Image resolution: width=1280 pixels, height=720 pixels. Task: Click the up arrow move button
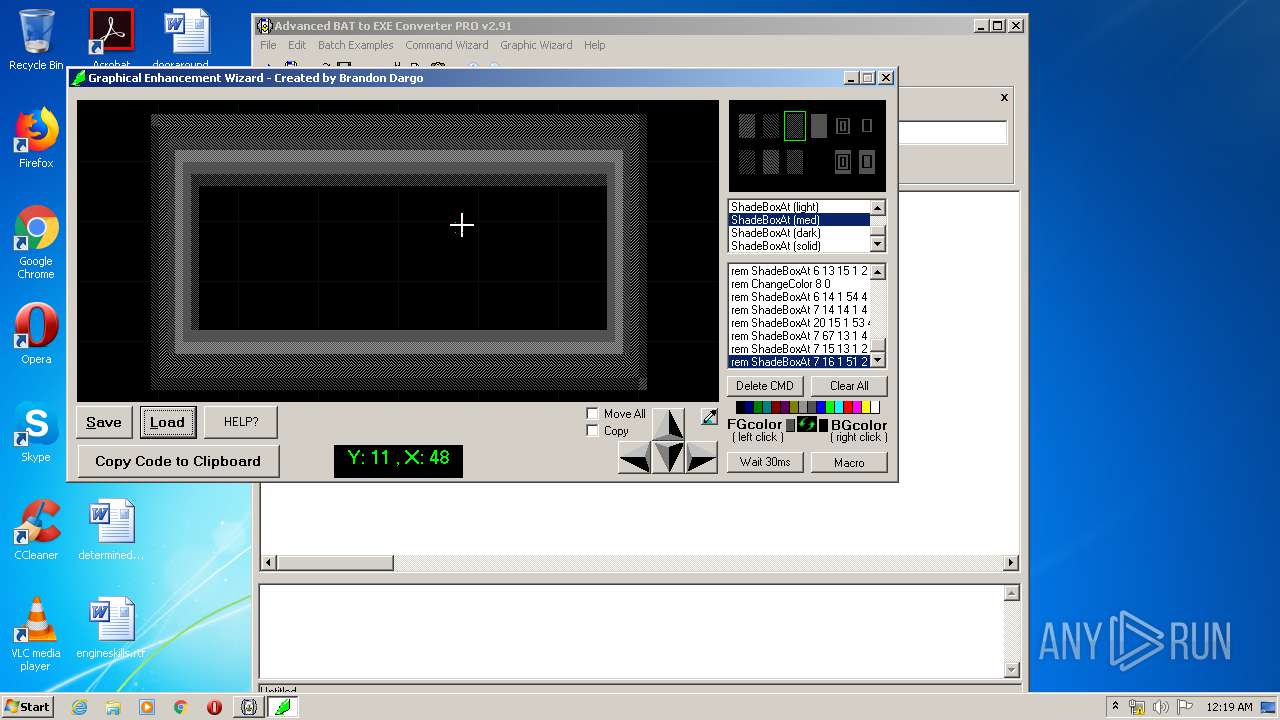coord(668,424)
